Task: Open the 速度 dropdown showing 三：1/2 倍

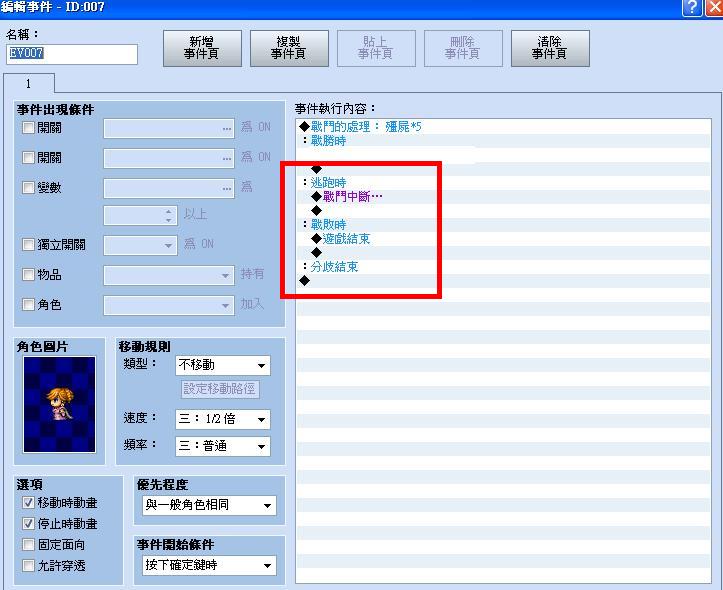Action: (x=223, y=419)
